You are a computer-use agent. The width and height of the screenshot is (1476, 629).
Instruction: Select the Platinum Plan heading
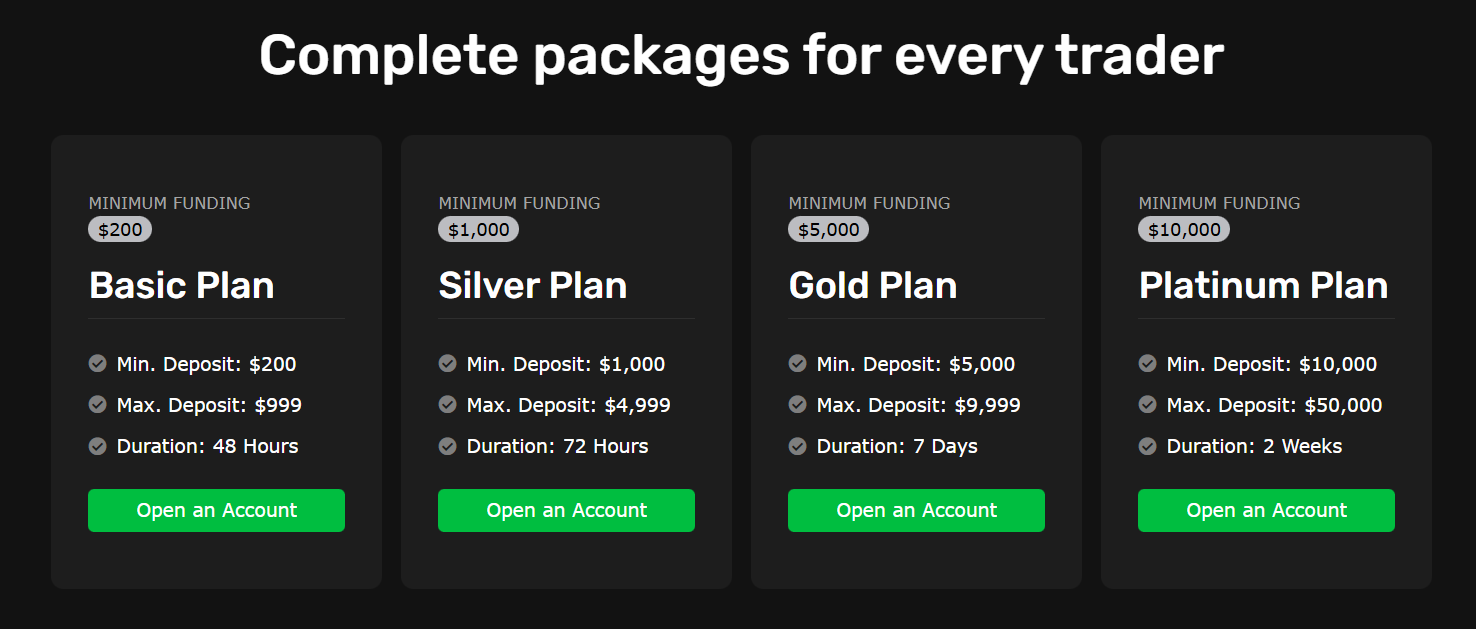[x=1263, y=286]
